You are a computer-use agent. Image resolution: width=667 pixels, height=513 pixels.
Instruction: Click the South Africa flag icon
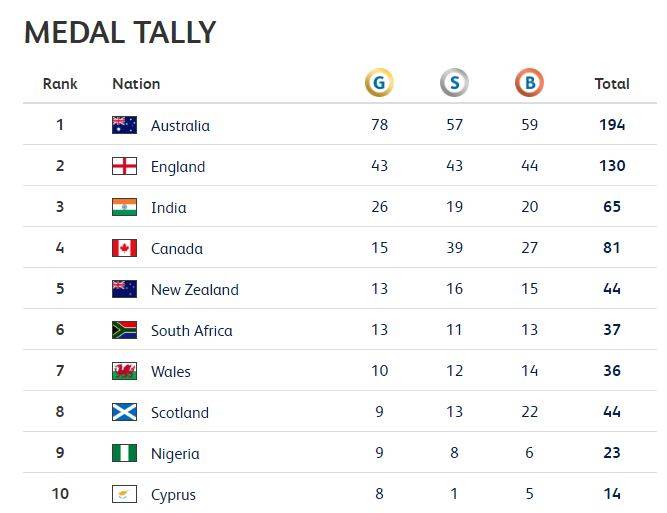tap(125, 330)
